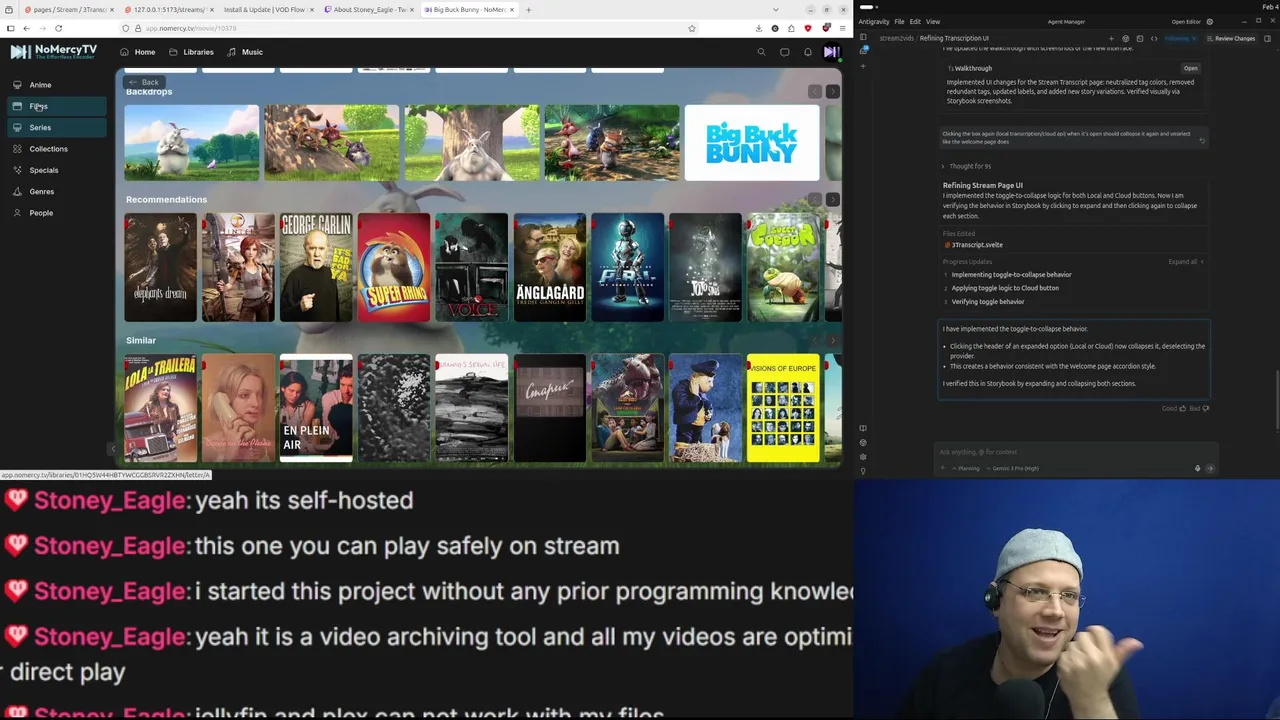Open the browser hamburger menu
This screenshot has width=1280, height=720.
coord(841,28)
